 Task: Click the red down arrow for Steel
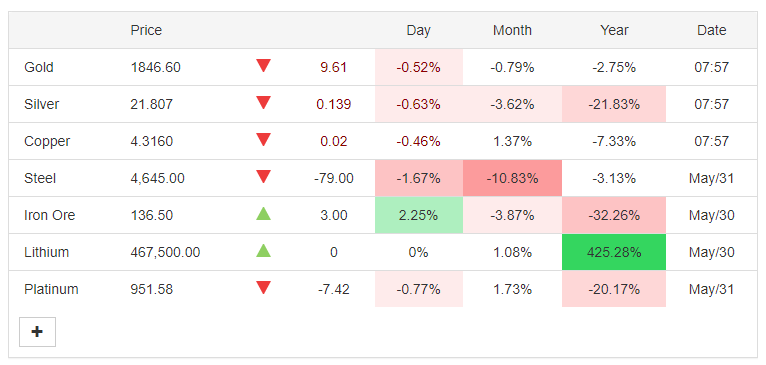[x=263, y=176]
